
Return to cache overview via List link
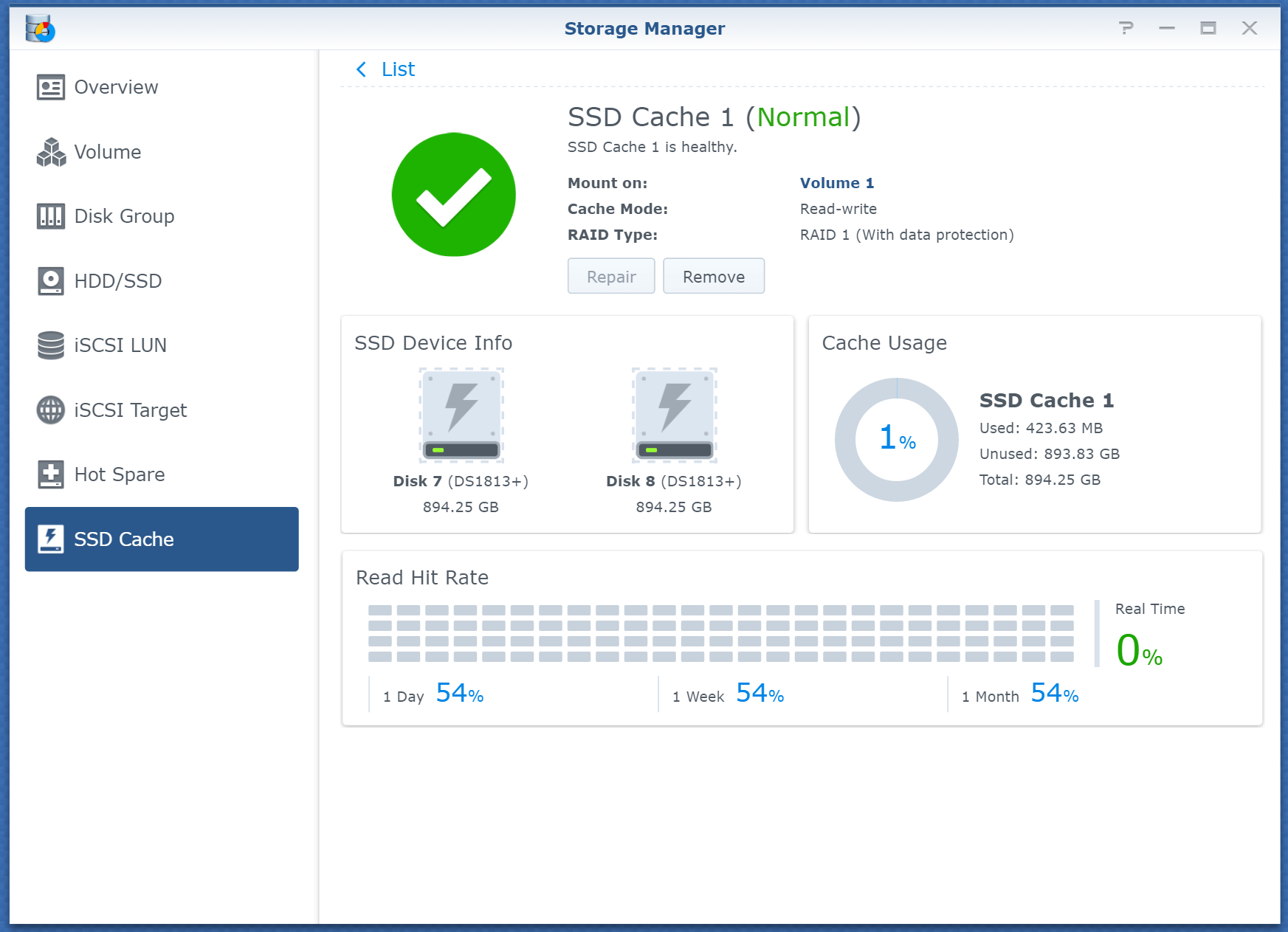click(x=398, y=69)
